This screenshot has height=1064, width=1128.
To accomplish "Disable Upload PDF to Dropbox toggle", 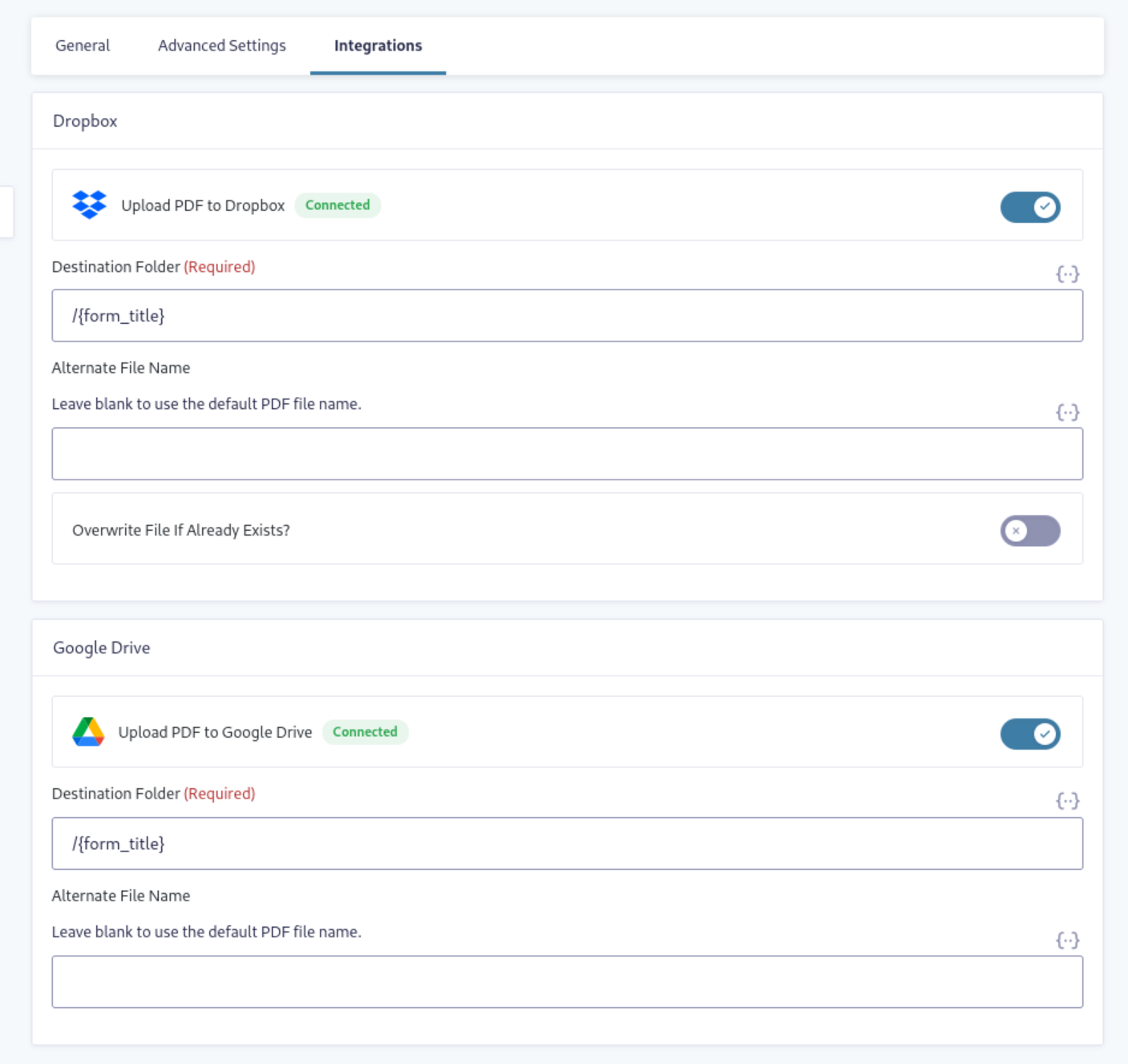I will (1029, 207).
